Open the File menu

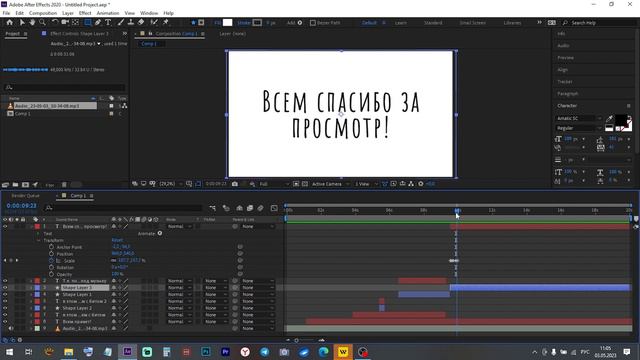[x=7, y=13]
